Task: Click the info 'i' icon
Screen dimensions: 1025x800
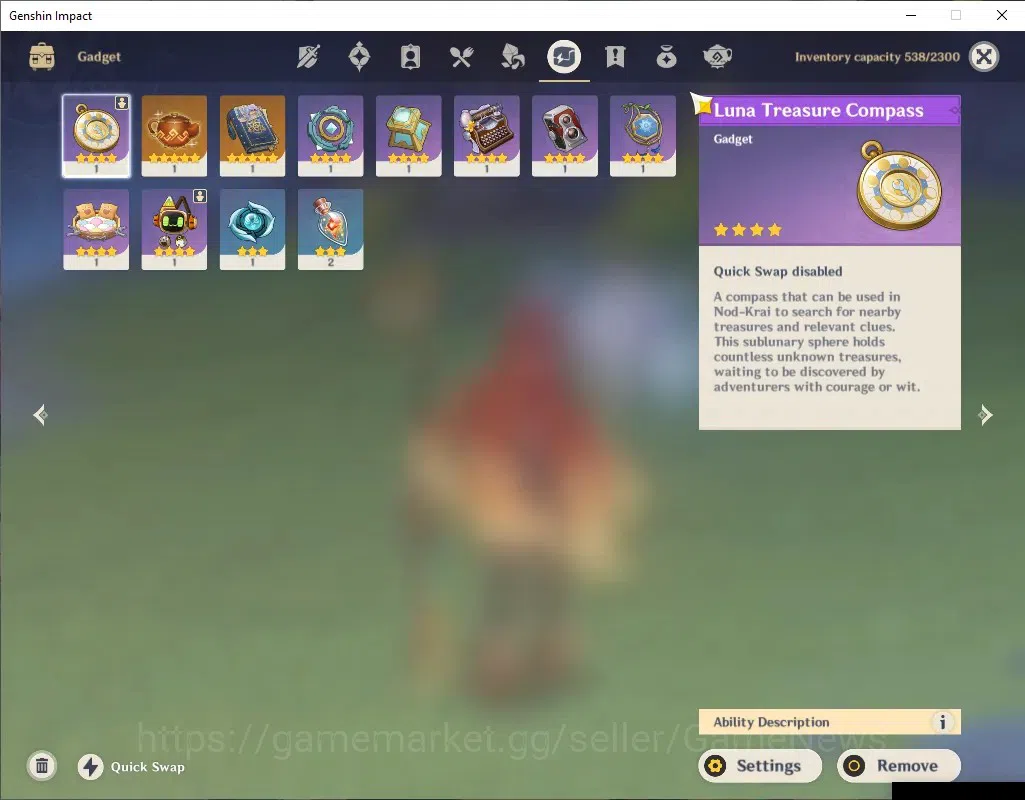Action: [x=943, y=722]
